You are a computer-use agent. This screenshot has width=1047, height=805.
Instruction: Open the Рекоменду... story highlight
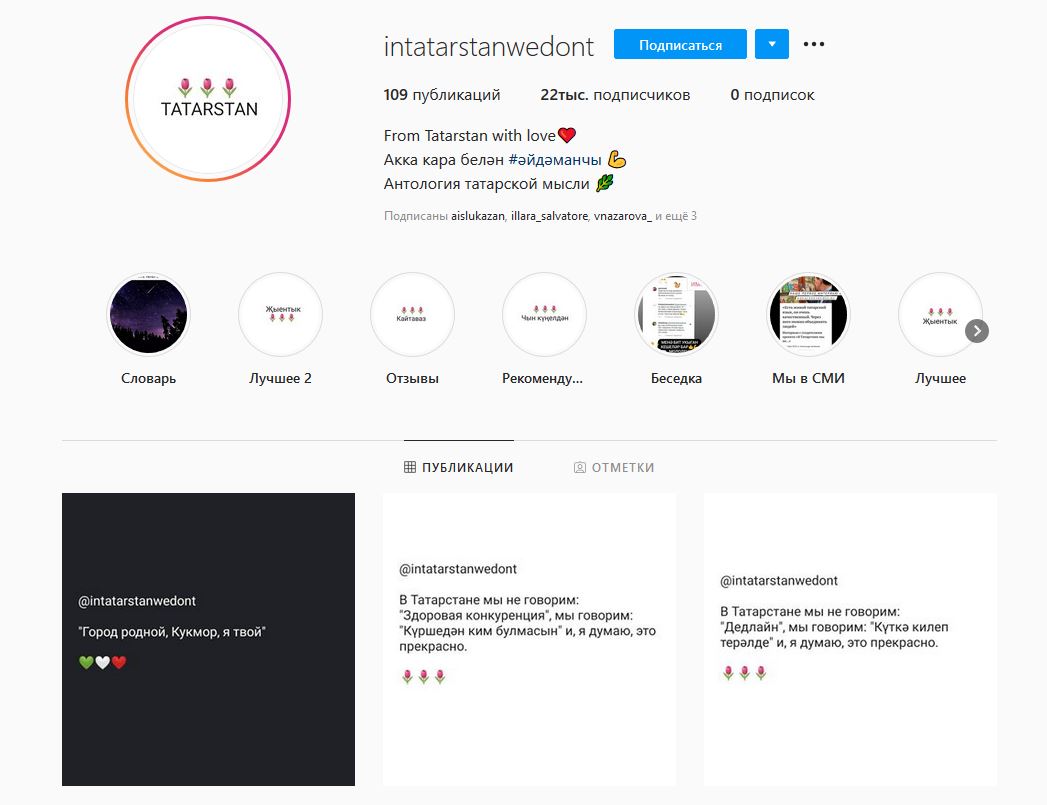(x=544, y=314)
